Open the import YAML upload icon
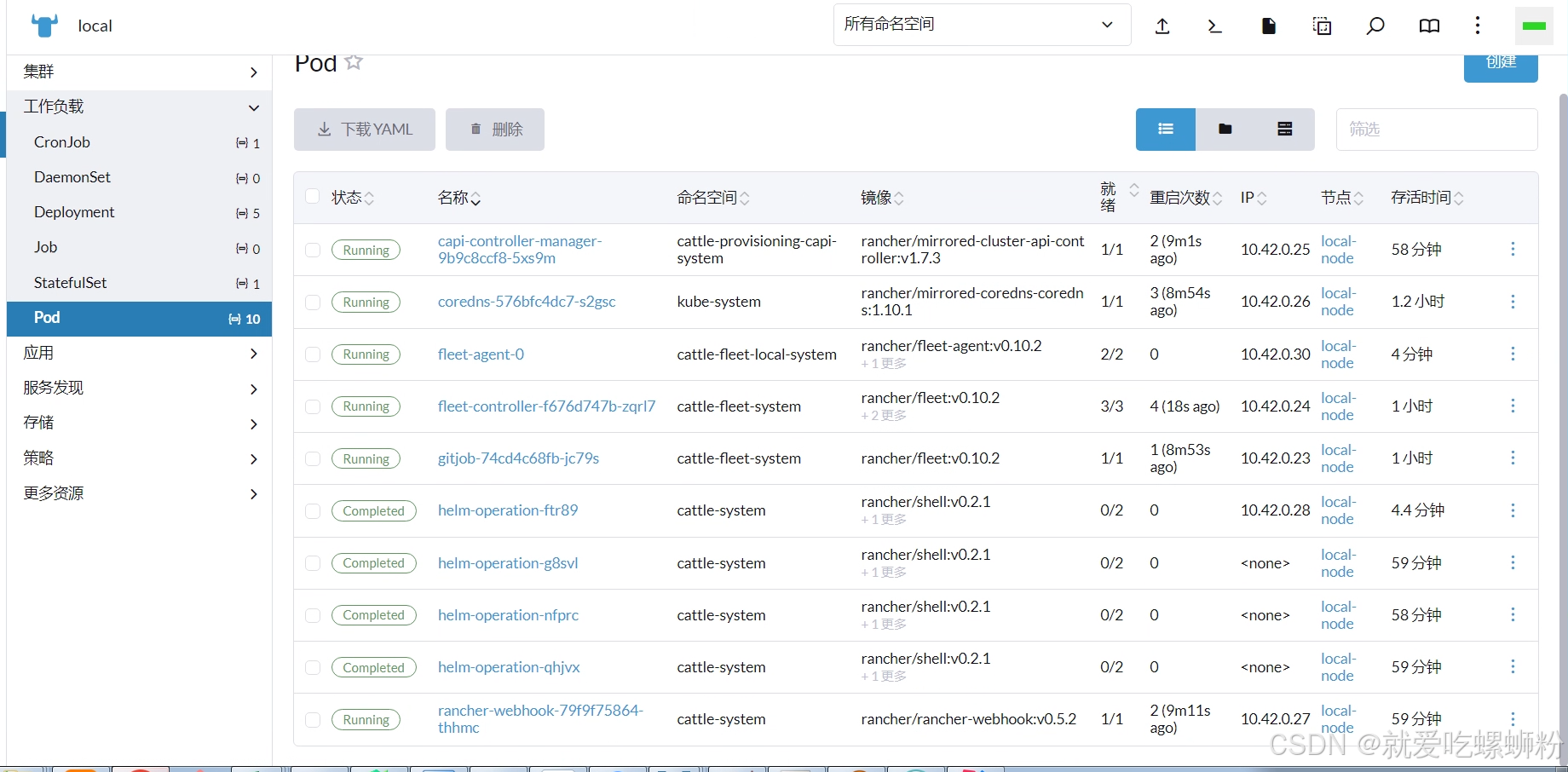1568x772 pixels. pos(1162,26)
